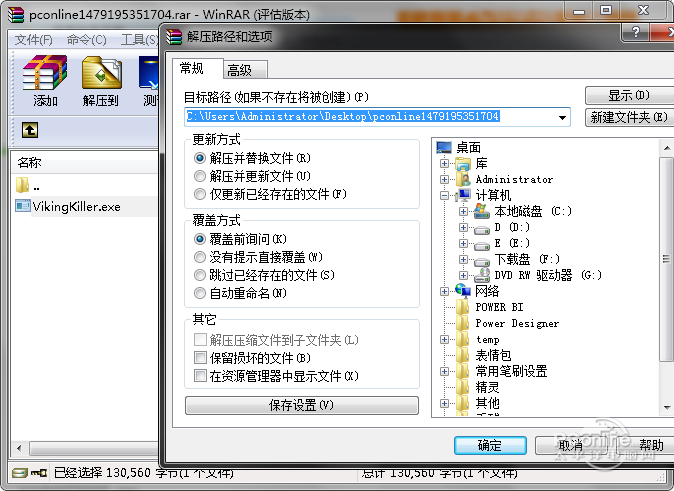
Task: Expand the Local Disk (C:) node
Action: point(463,211)
